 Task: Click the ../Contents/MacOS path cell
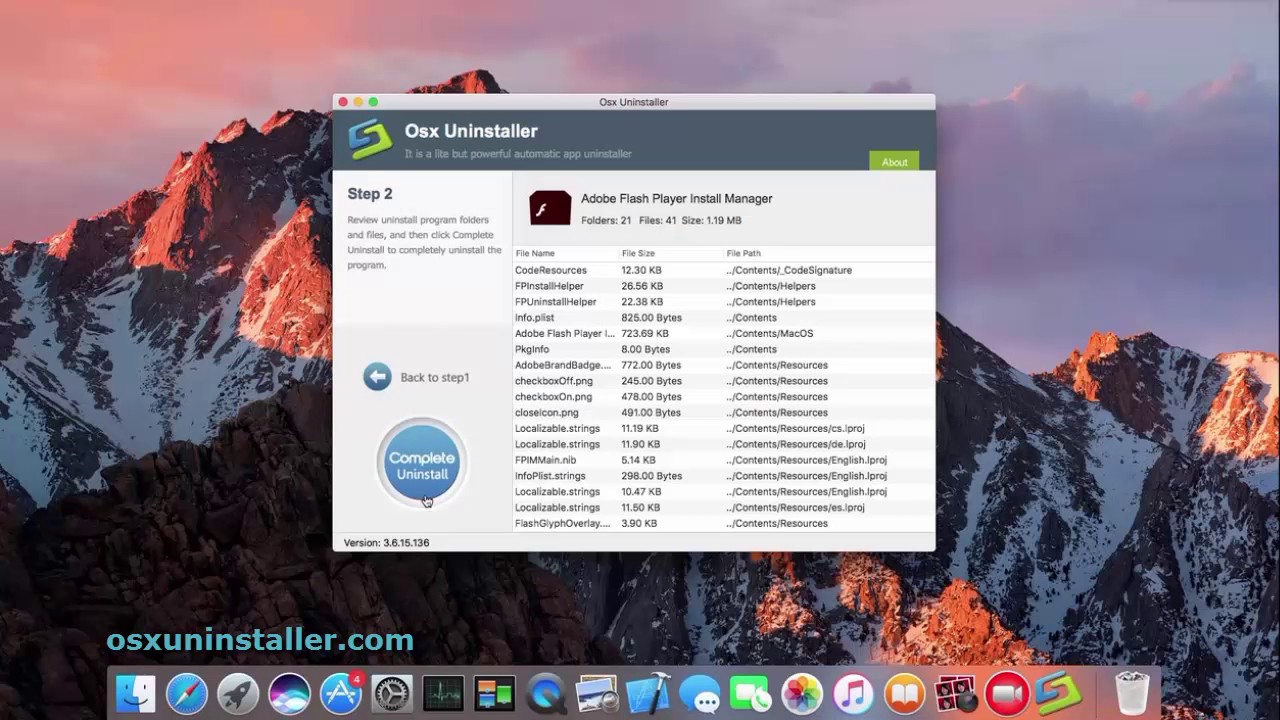(x=769, y=334)
